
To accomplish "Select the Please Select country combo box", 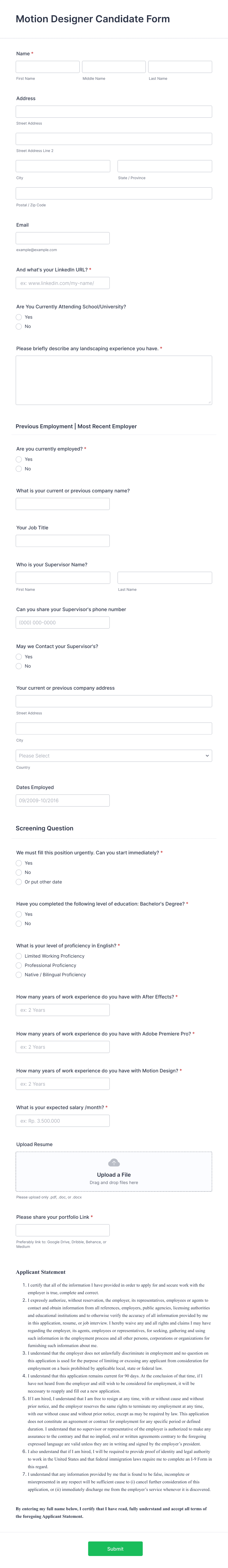I will click(x=114, y=755).
